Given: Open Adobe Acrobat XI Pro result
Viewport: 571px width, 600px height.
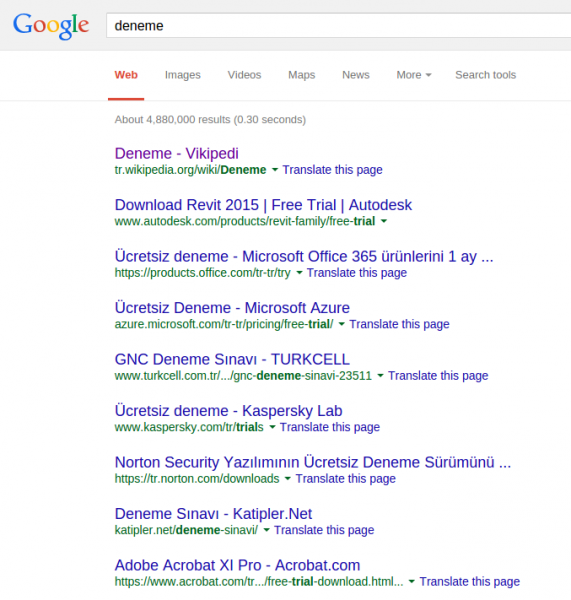Looking at the screenshot, I should 237,565.
